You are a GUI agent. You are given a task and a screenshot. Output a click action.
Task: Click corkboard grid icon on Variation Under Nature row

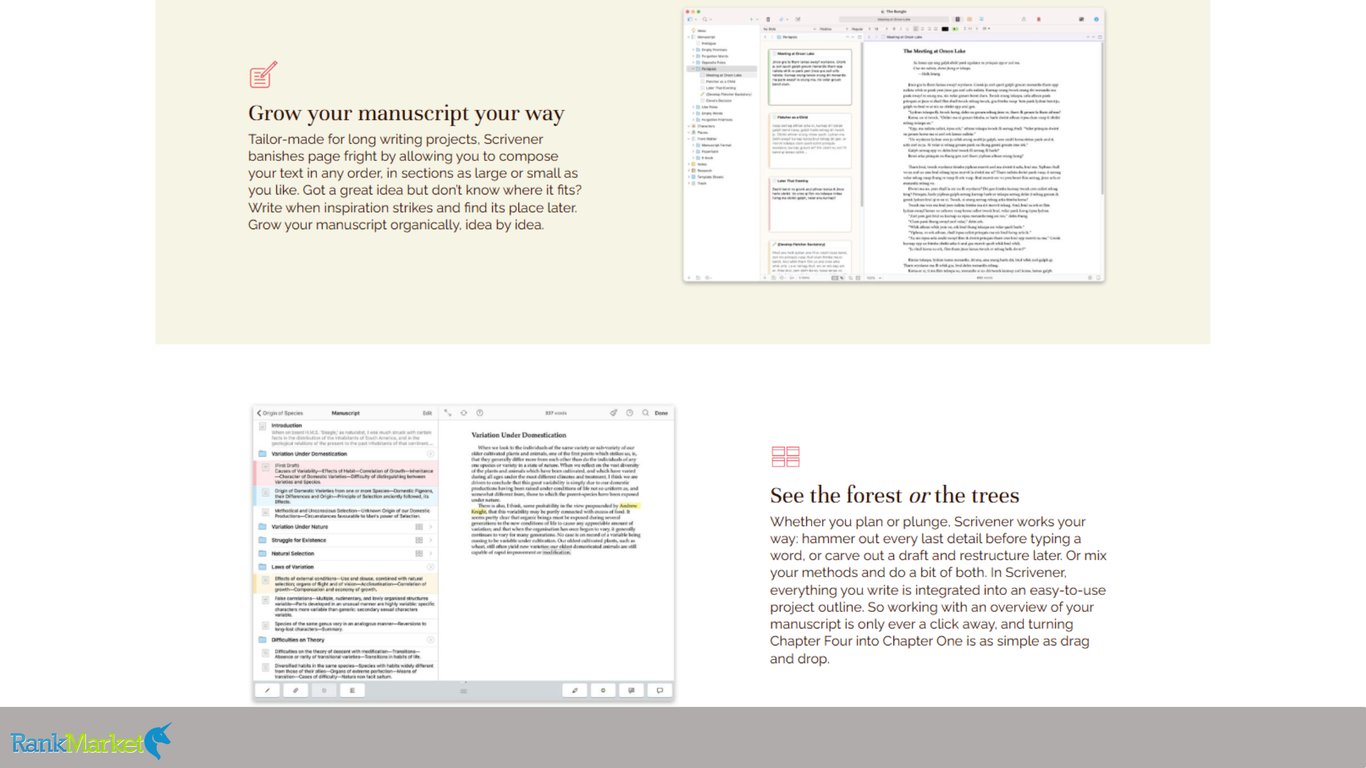(x=419, y=526)
